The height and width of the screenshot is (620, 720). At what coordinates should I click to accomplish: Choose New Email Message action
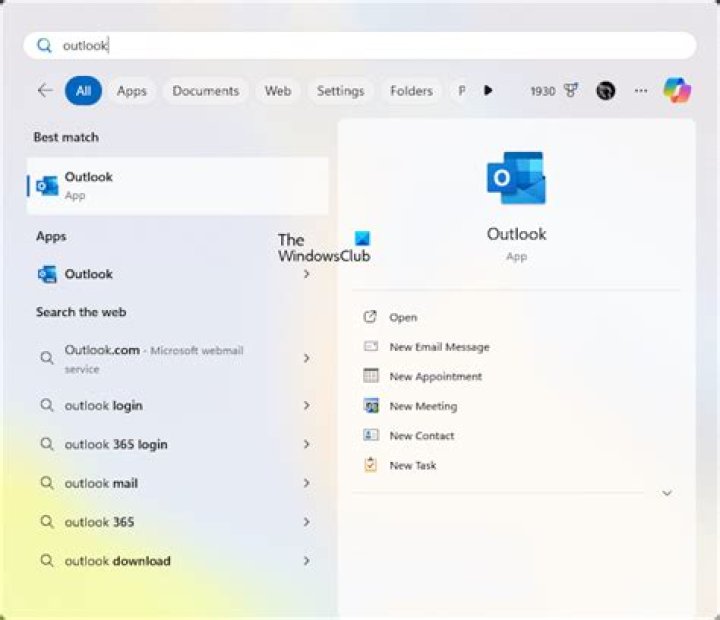pyautogui.click(x=439, y=347)
